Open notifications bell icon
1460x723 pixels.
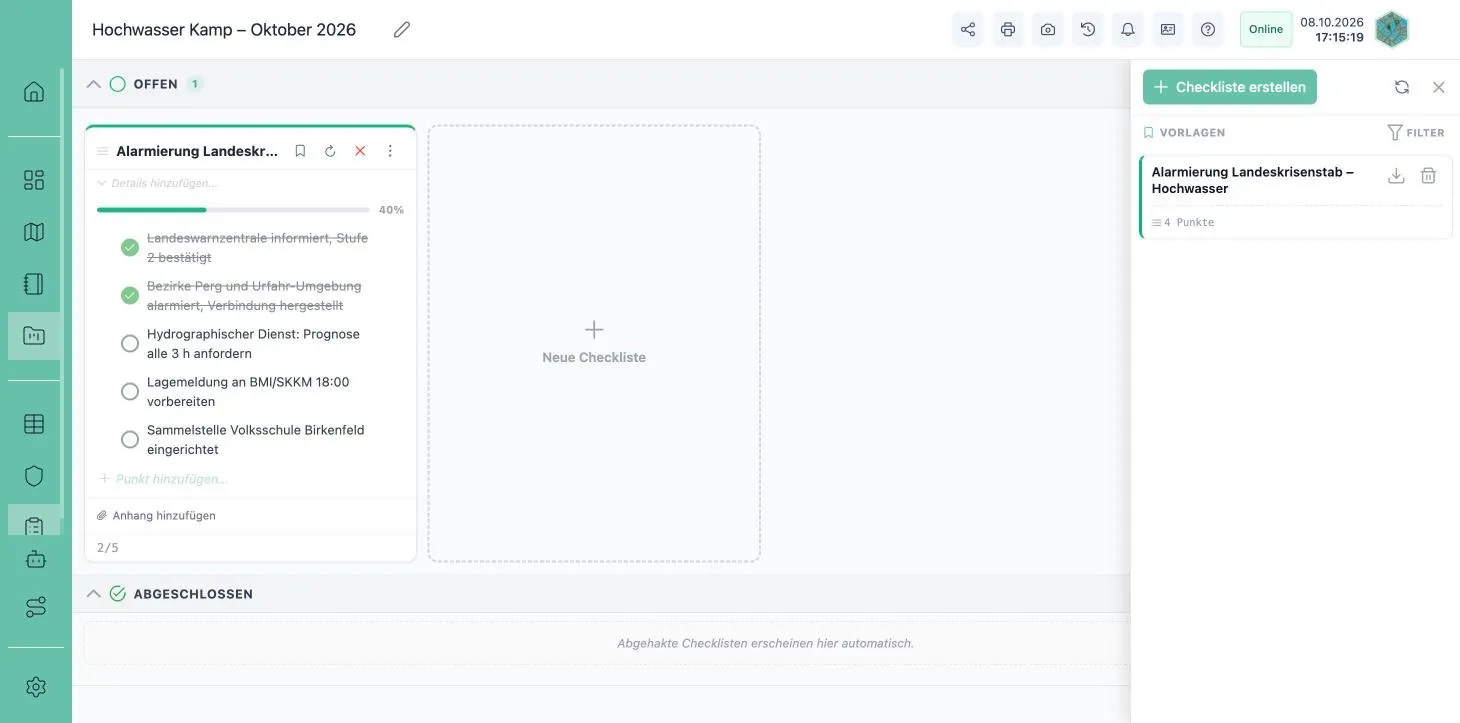1128,30
